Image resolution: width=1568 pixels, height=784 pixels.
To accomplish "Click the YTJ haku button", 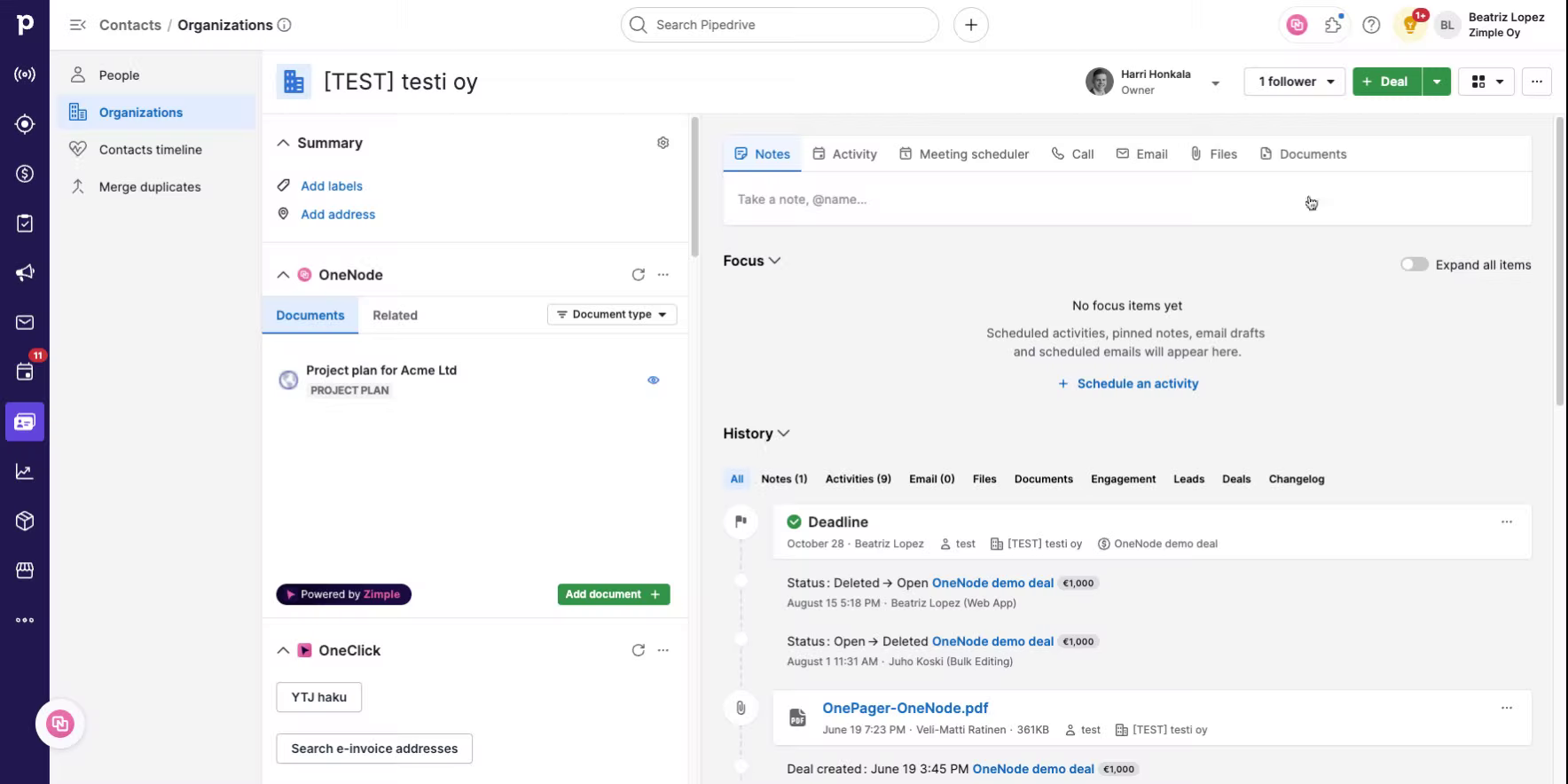I will tap(319, 697).
